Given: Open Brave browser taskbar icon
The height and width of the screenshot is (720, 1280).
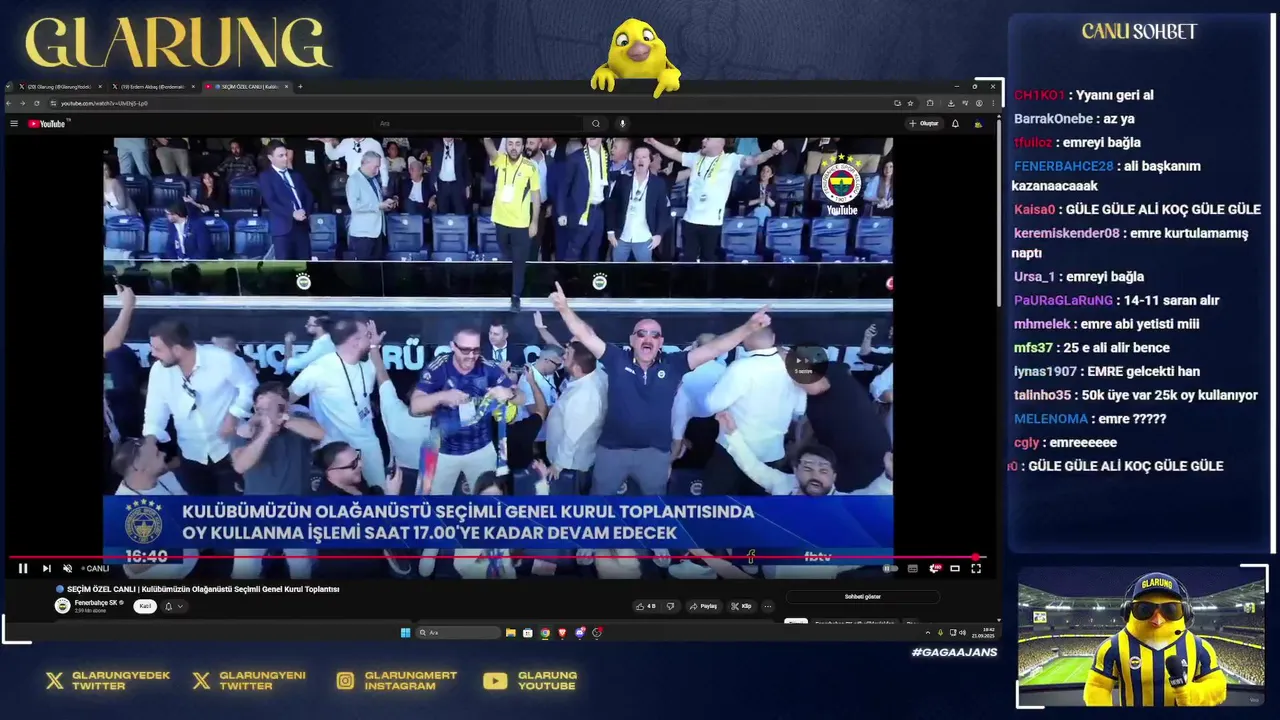Looking at the screenshot, I should coord(562,633).
